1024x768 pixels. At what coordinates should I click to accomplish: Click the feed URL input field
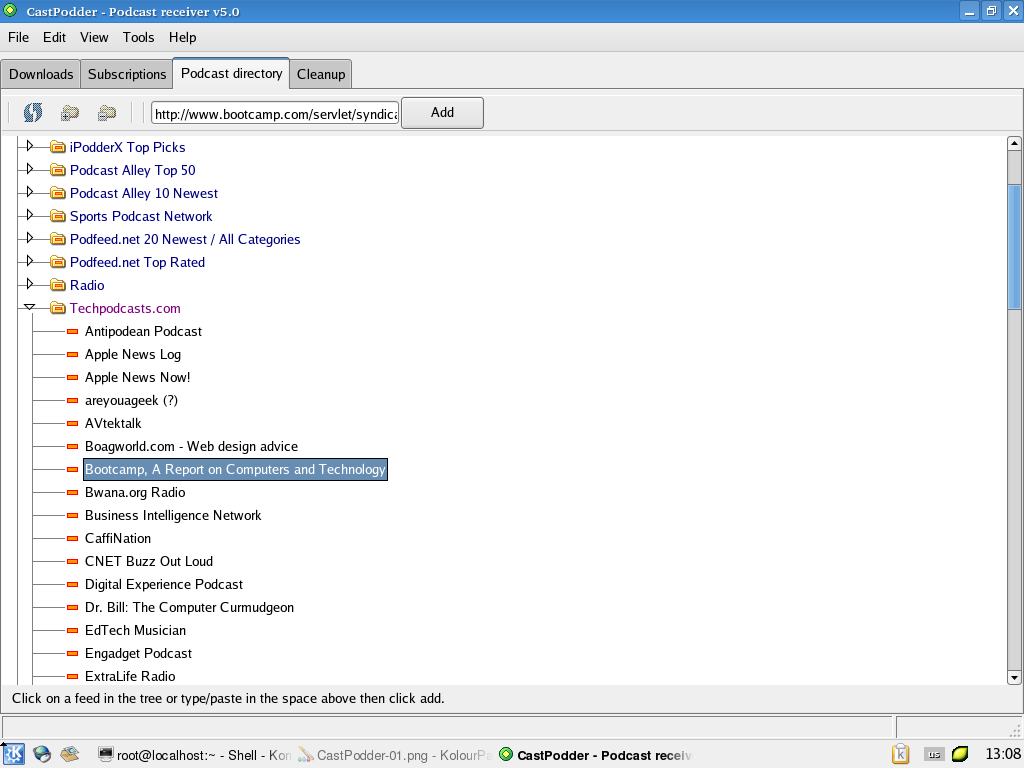275,114
